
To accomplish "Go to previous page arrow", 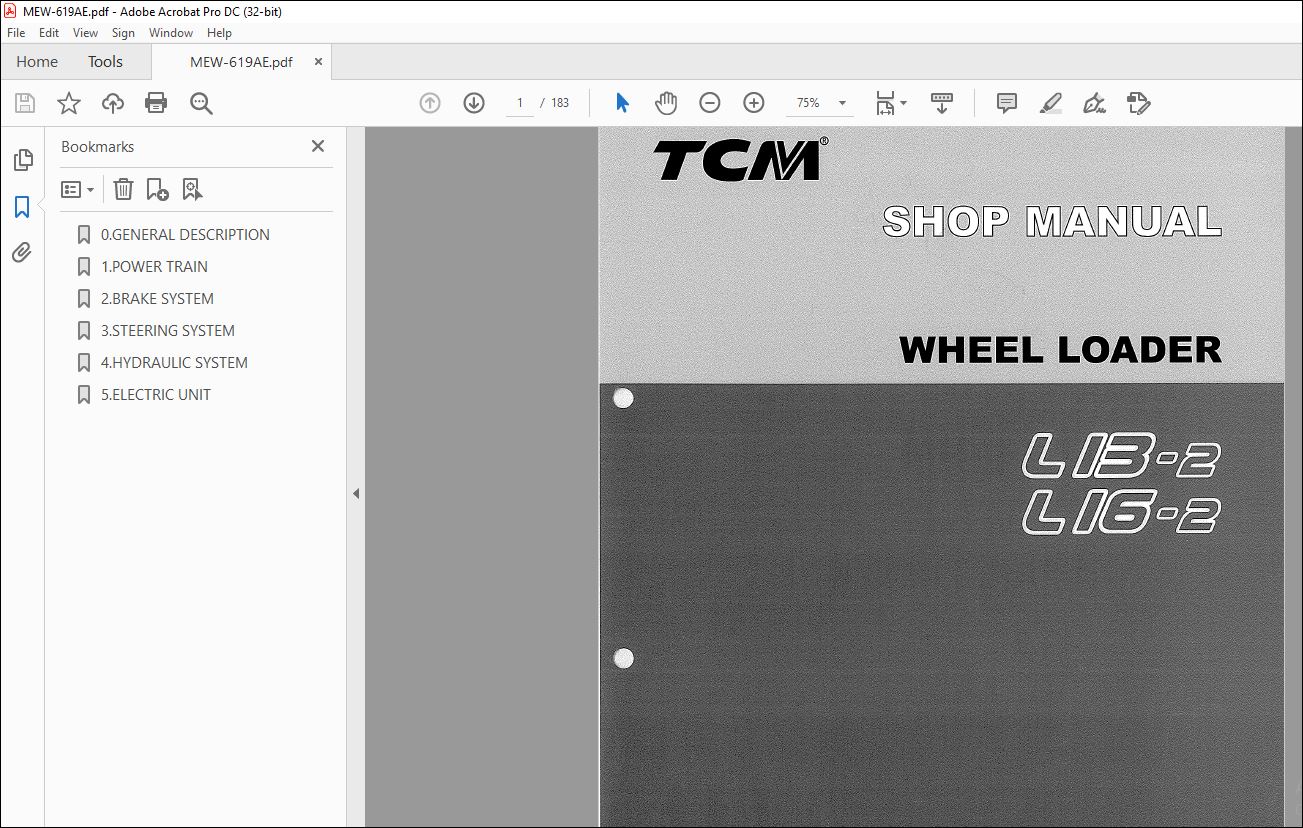I will coord(430,103).
